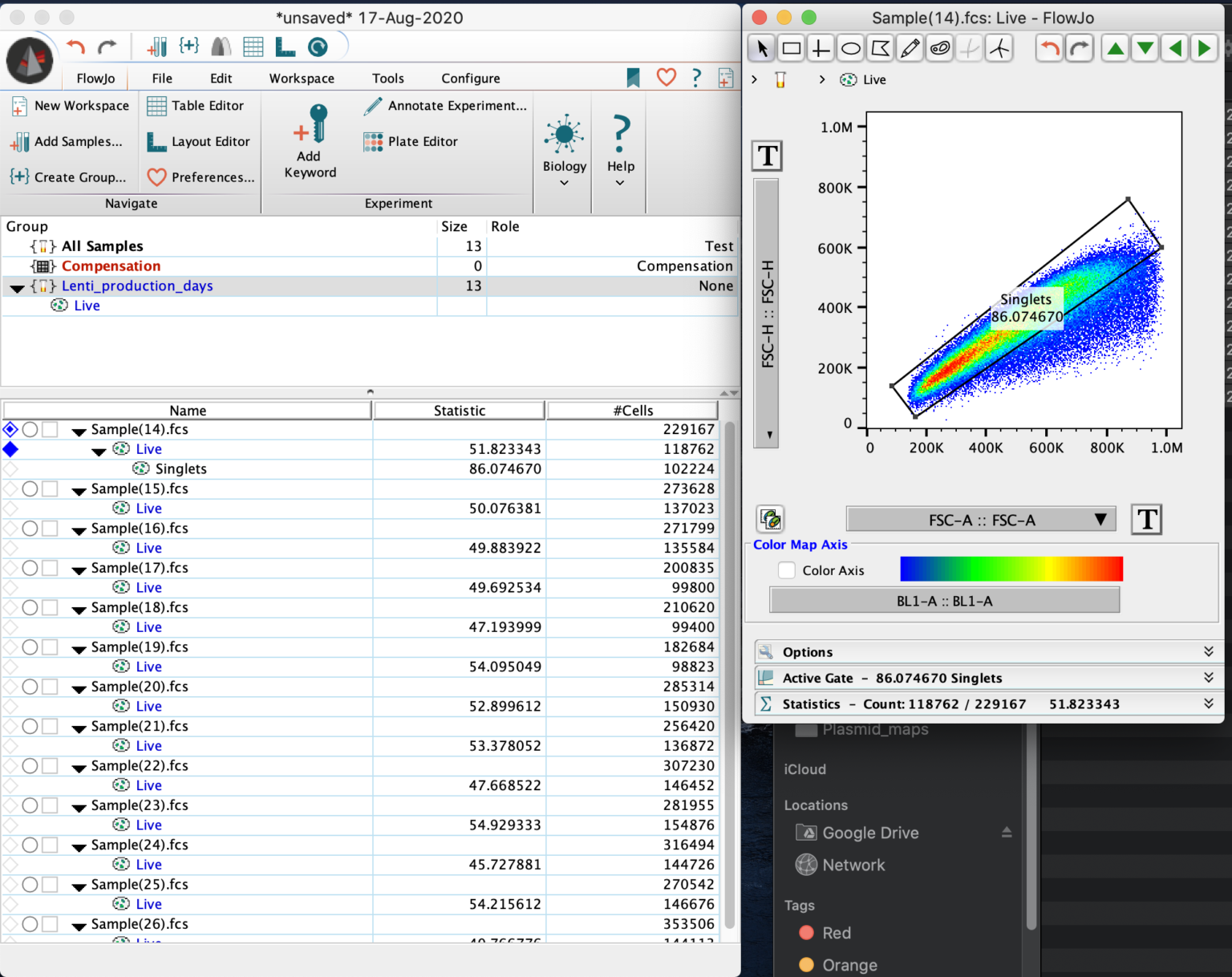Select radio button for Sample(14).fcs
This screenshot has height=977, width=1232.
tap(30, 429)
